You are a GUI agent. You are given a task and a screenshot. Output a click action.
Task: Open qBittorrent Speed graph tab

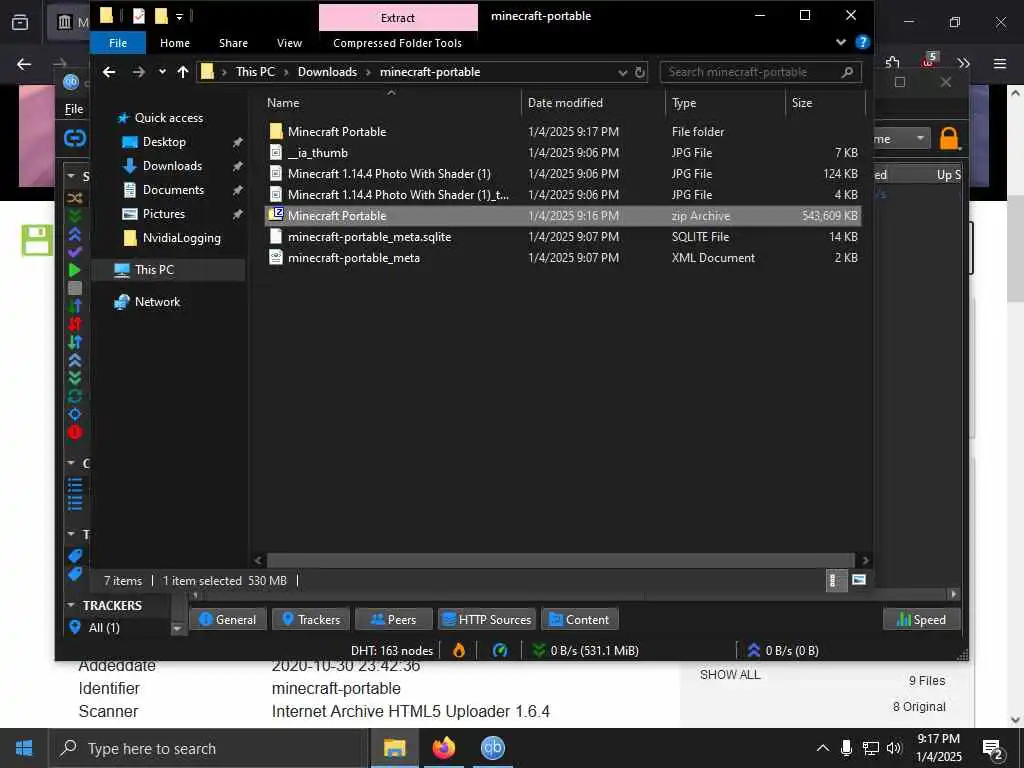pyautogui.click(x=921, y=620)
